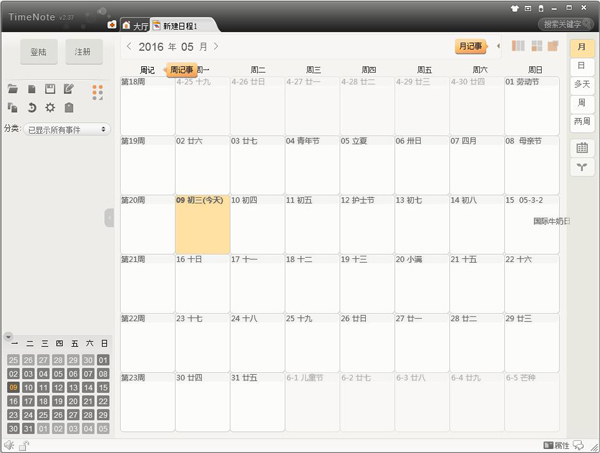Change skin with the shirt icon
600x453 pixels.
[x=515, y=8]
